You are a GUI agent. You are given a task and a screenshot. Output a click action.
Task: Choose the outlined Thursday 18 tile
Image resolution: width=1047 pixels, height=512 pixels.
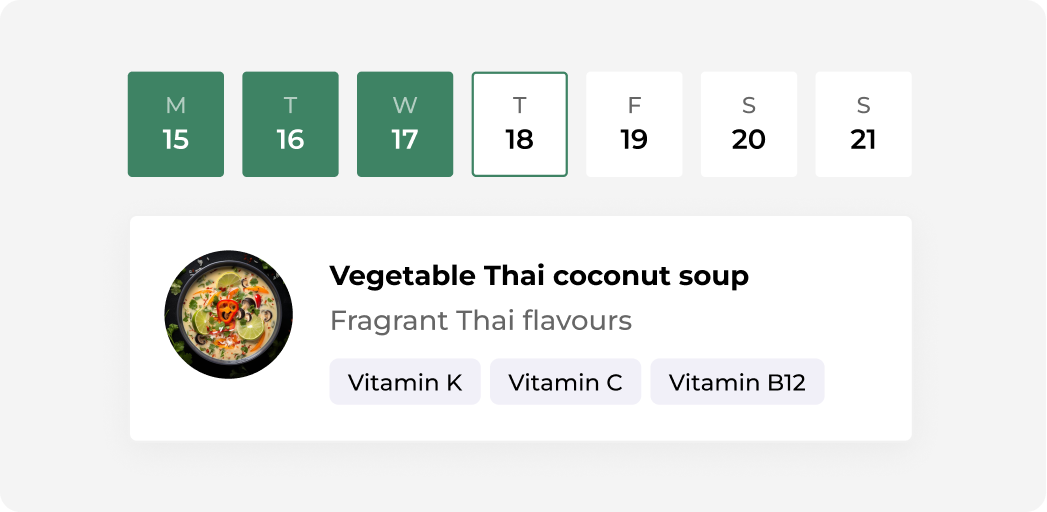[x=519, y=124]
